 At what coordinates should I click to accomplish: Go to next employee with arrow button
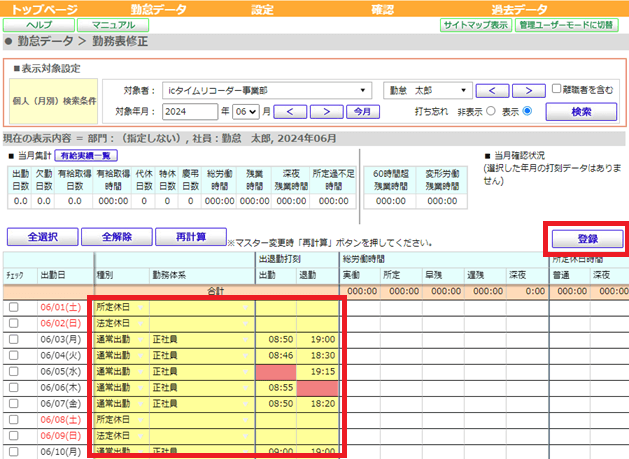pos(529,91)
